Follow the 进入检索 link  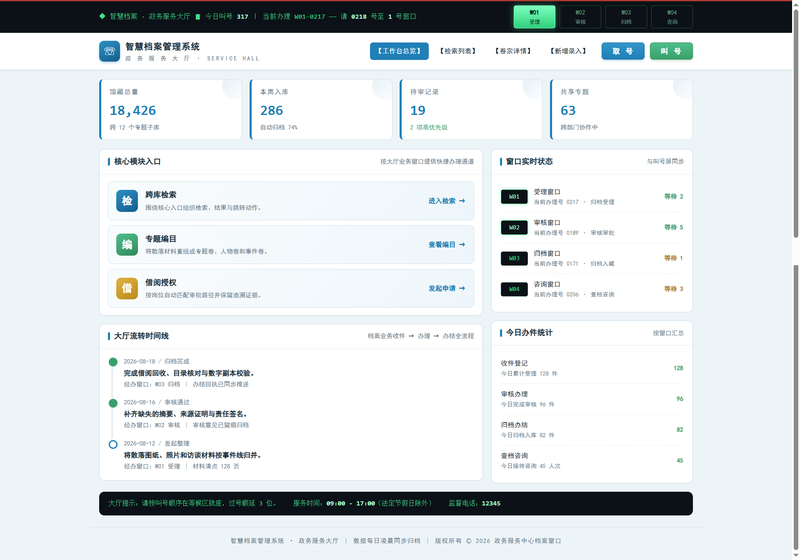[446, 201]
